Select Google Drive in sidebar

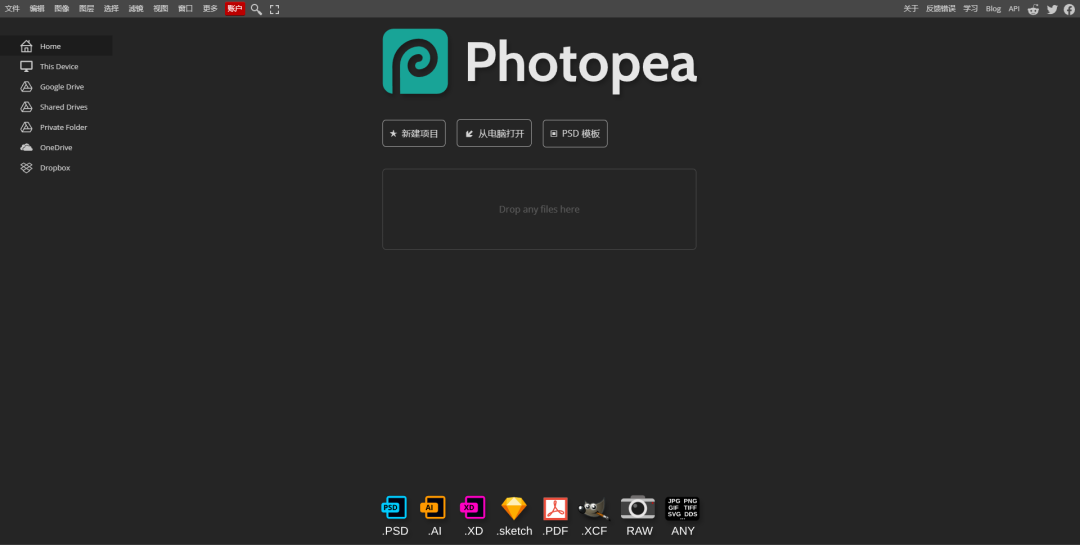(61, 87)
